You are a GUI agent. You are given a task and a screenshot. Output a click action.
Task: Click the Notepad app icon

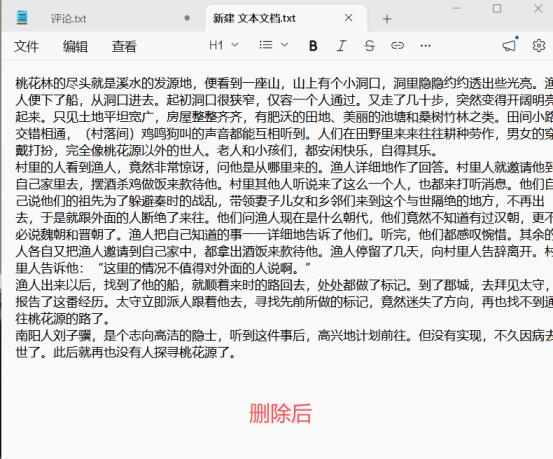coord(22,18)
